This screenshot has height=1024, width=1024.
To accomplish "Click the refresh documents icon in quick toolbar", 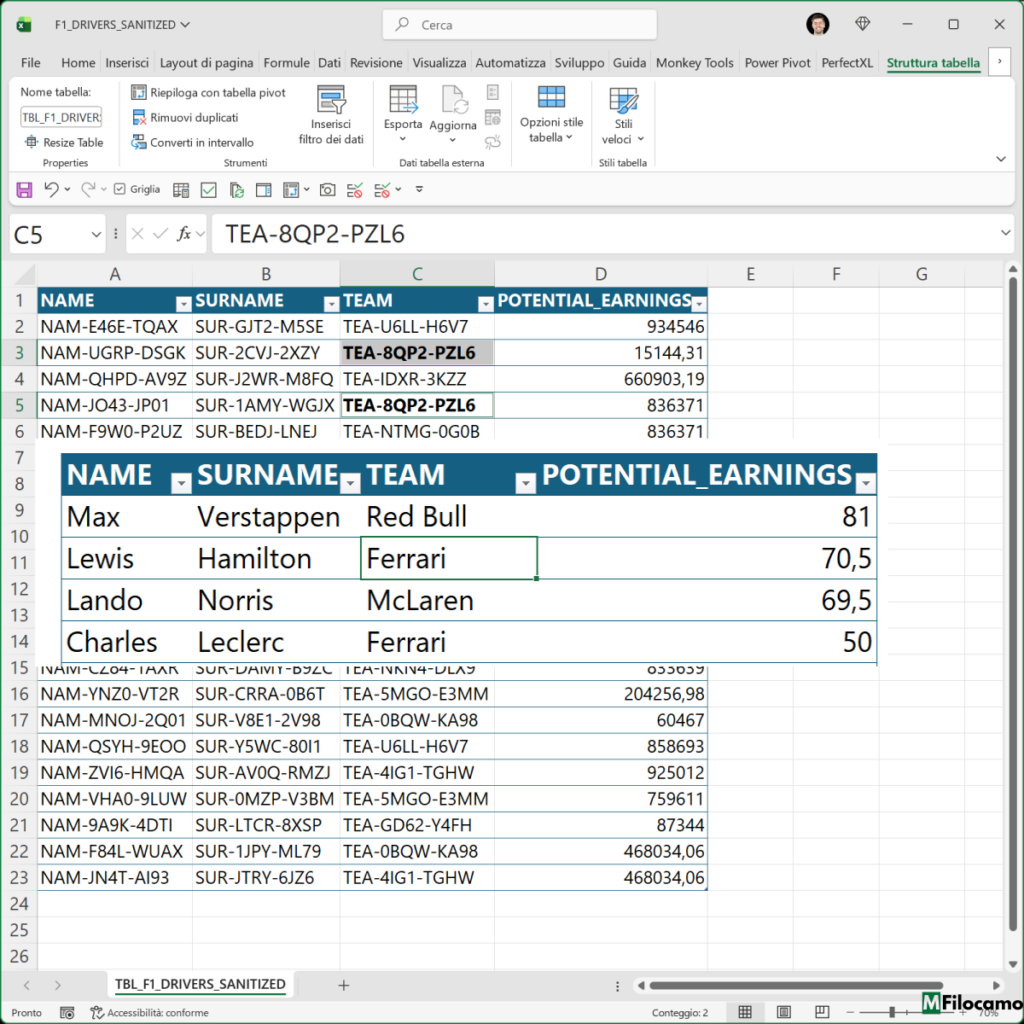I will point(236,190).
